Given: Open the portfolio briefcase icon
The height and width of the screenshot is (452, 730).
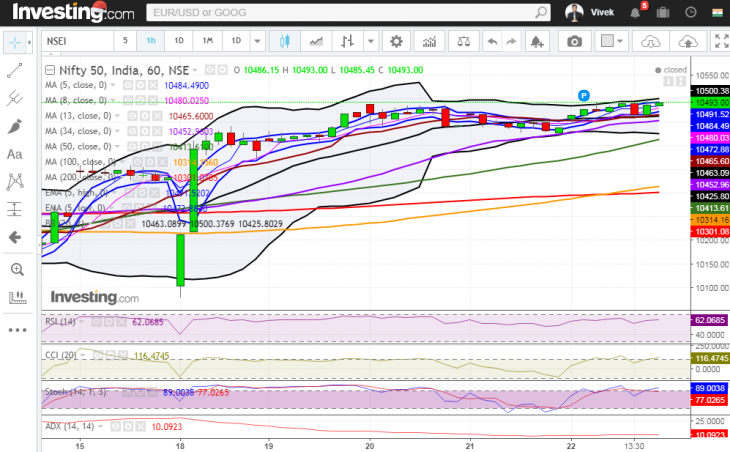Looking at the screenshot, I should point(663,13).
